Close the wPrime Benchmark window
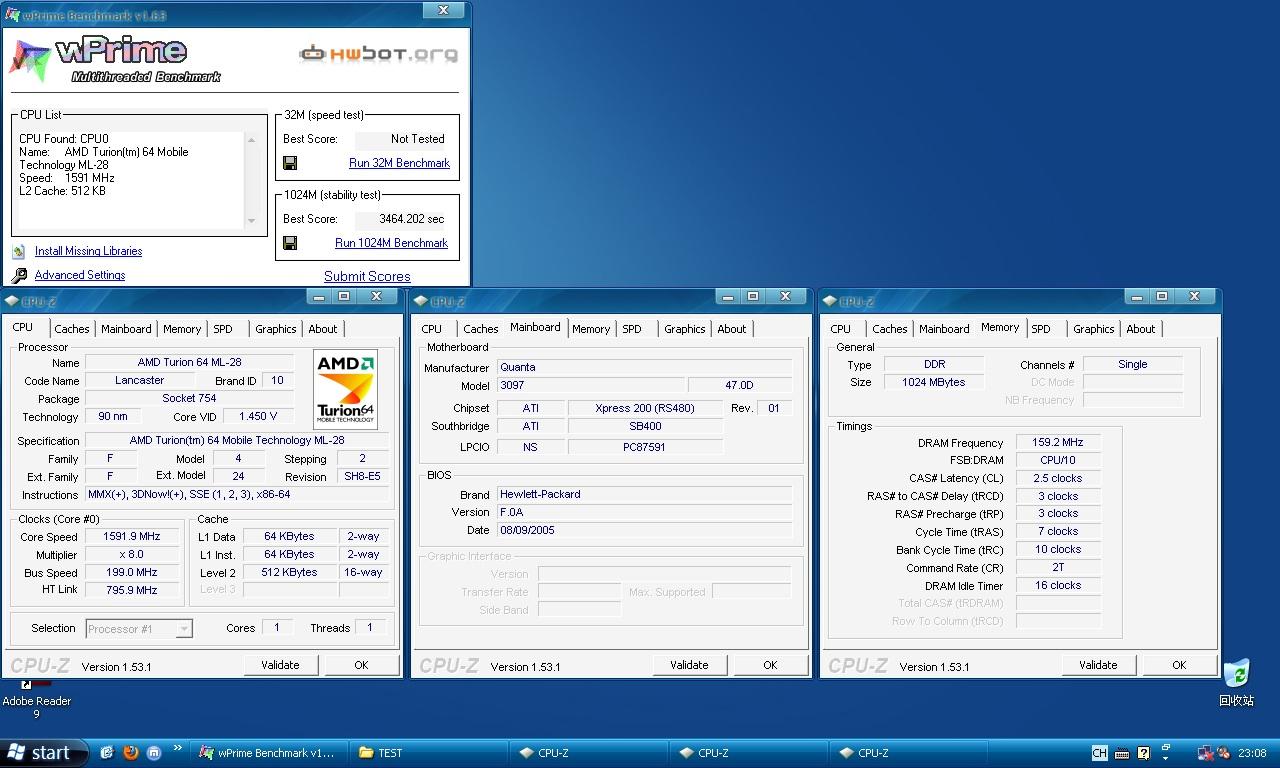 443,10
